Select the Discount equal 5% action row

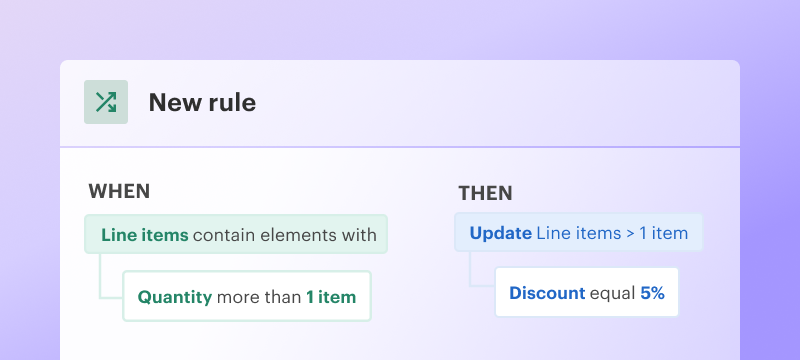[587, 292]
